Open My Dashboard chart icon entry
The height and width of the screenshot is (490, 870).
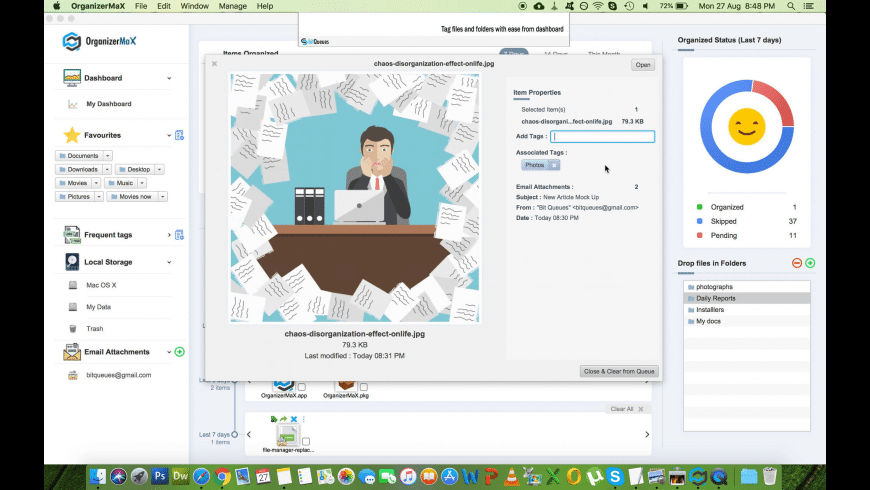tap(73, 104)
